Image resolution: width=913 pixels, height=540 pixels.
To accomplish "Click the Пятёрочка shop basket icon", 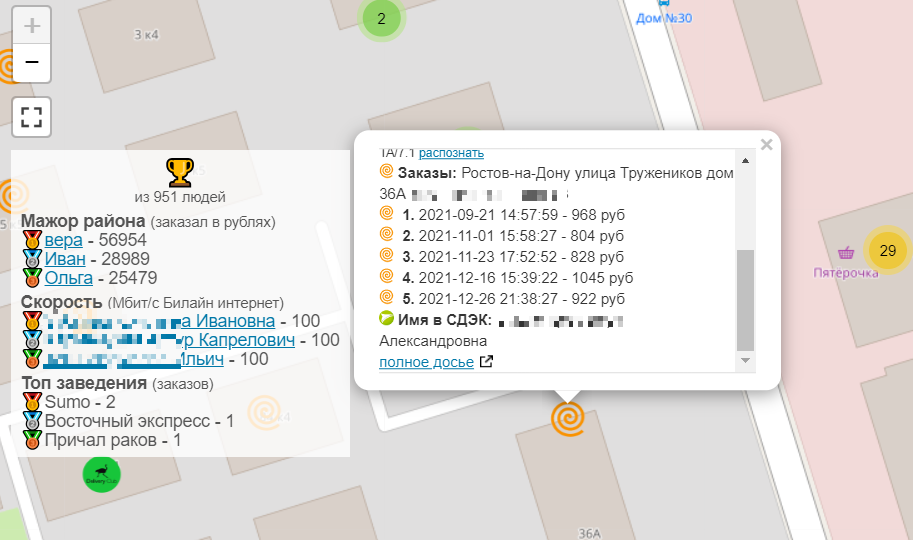I will pos(846,253).
